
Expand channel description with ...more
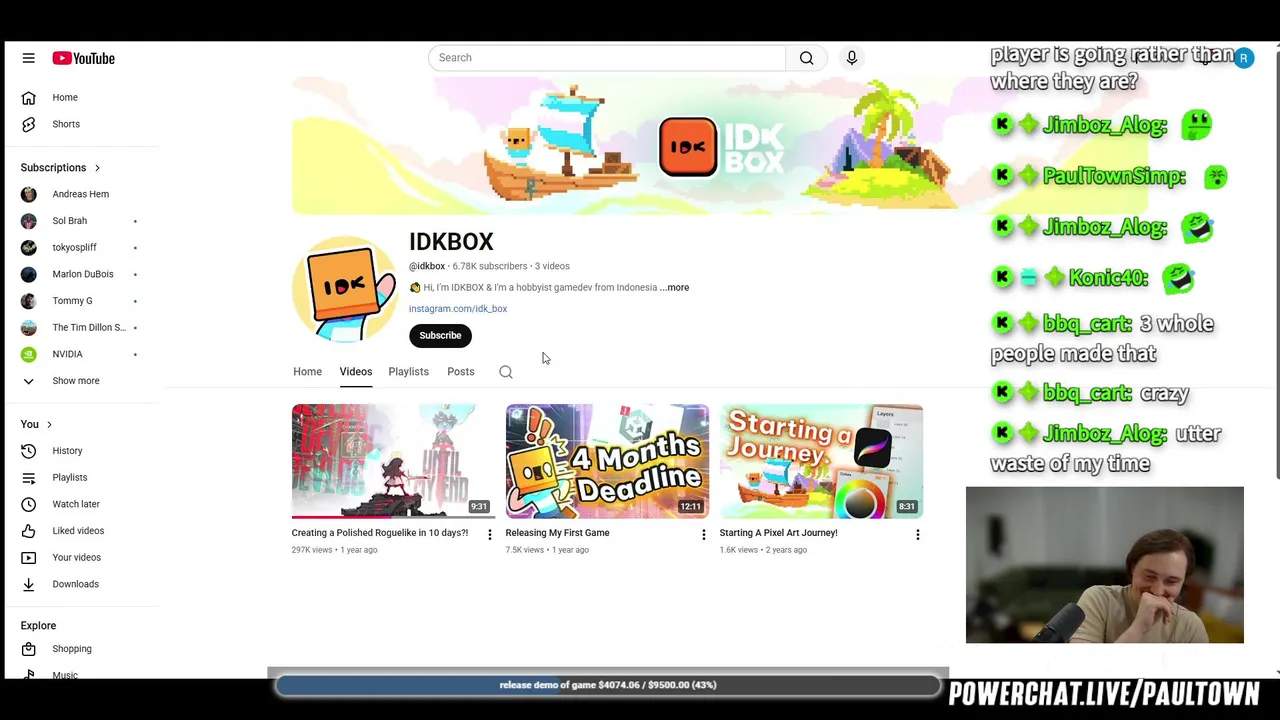[674, 288]
